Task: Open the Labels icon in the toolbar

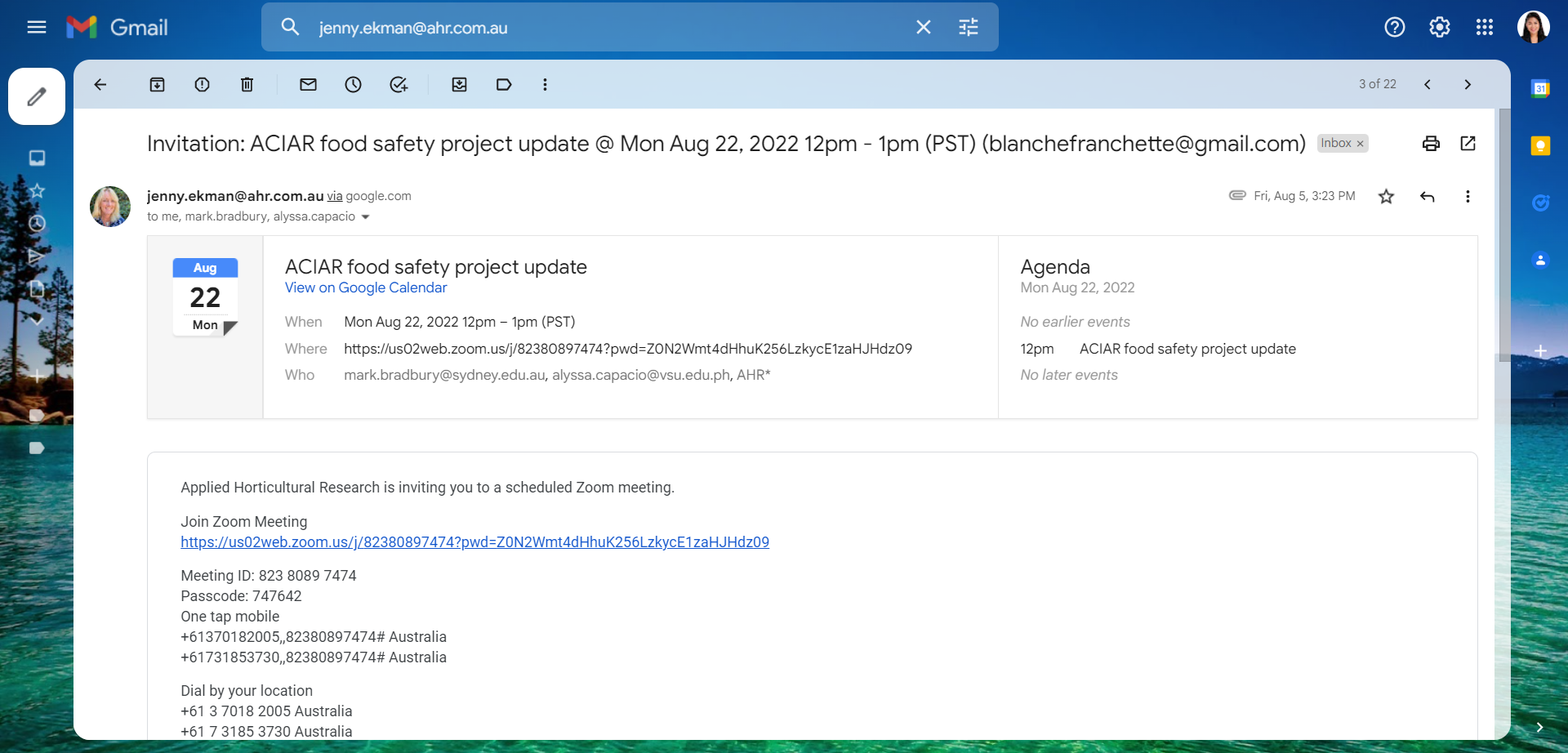Action: [x=504, y=84]
